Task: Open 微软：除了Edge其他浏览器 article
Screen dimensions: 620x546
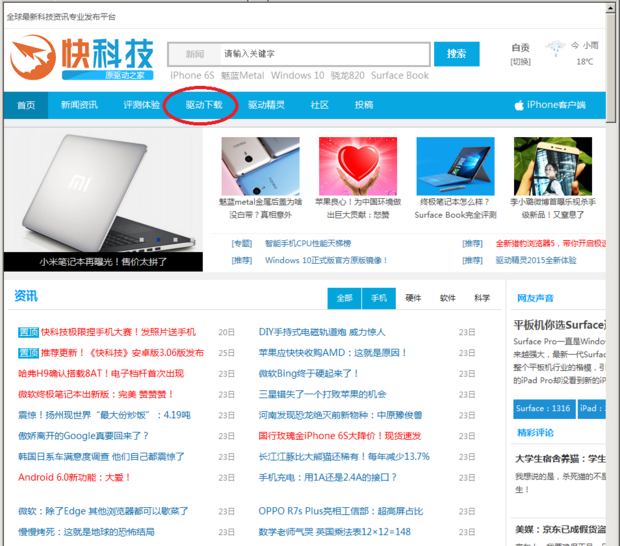Action: (103, 511)
